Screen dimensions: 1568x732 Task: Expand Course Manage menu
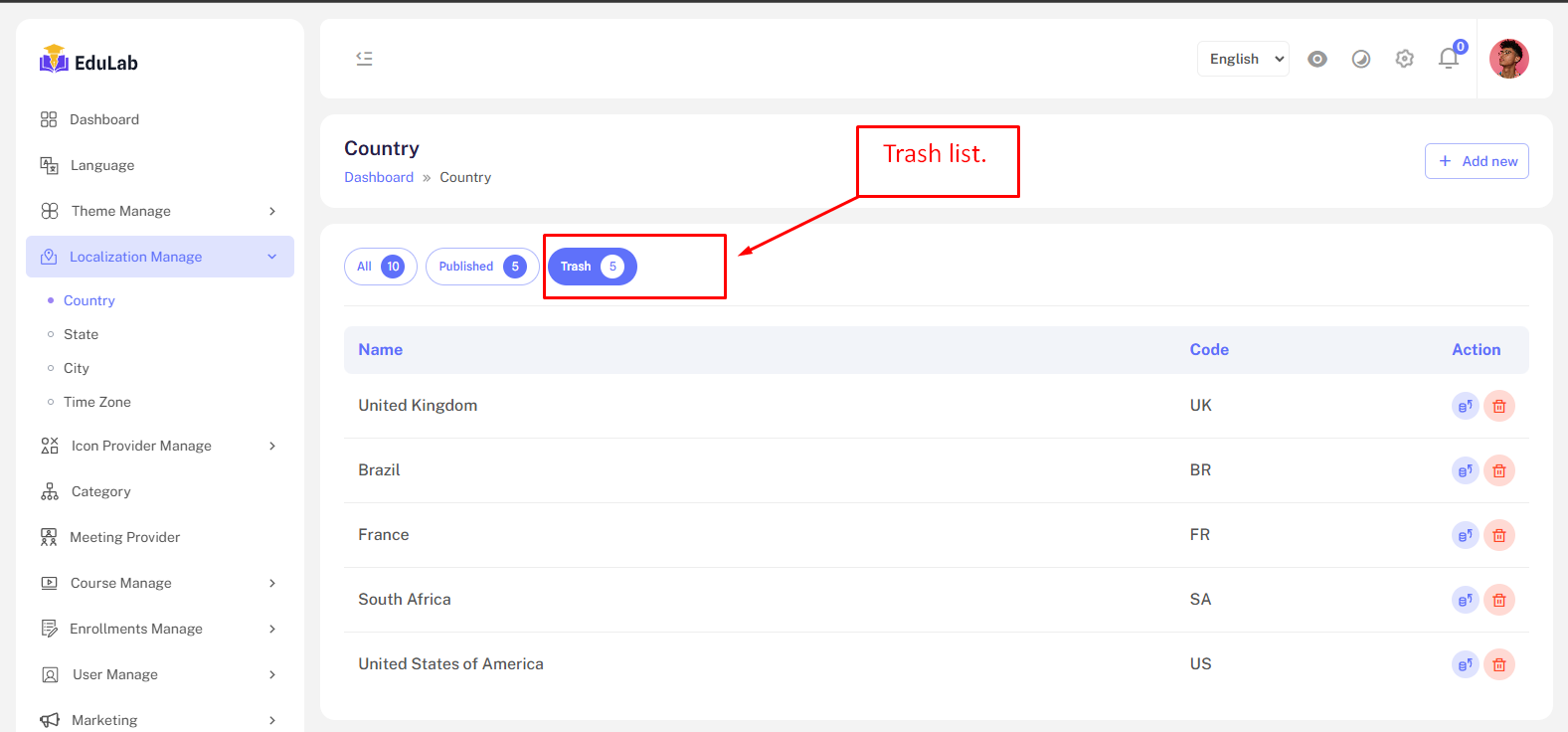coord(159,583)
